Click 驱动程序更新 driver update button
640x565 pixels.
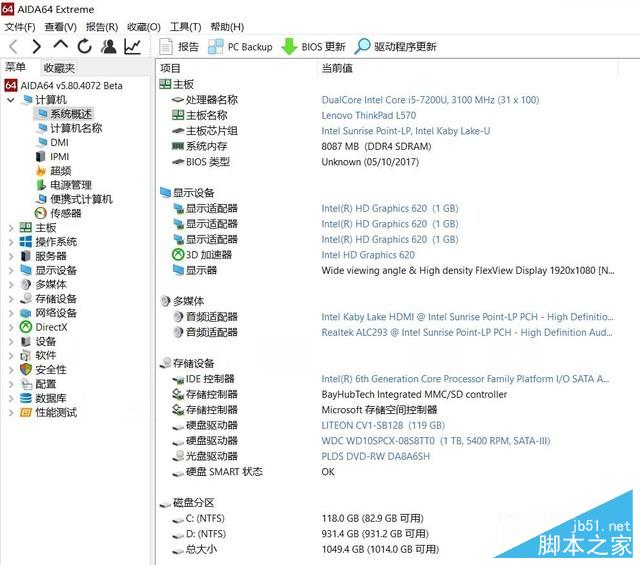pyautogui.click(x=395, y=47)
